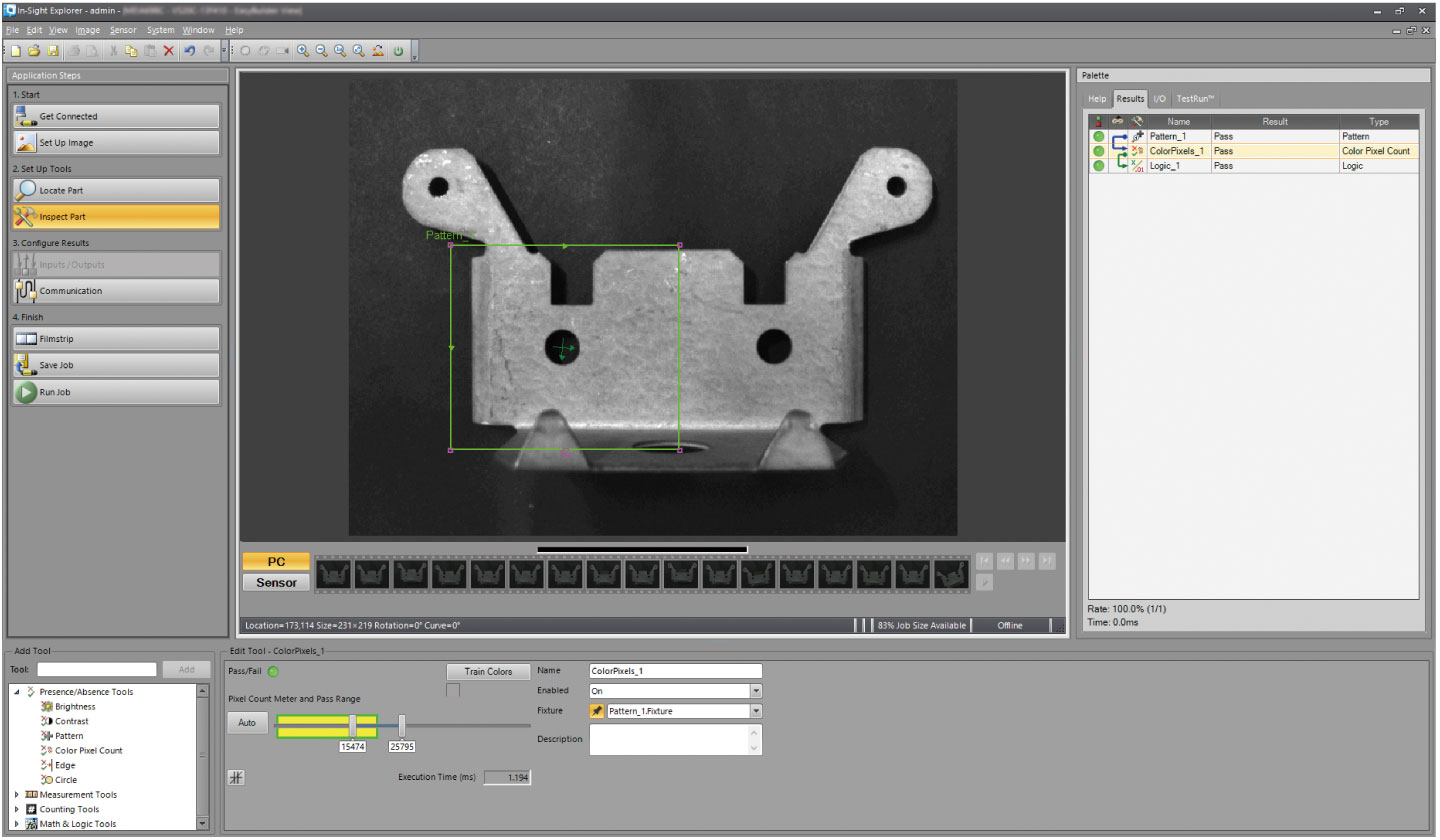Click the Train Colors button
Viewport: 1440px width, 840px height.
coord(488,671)
